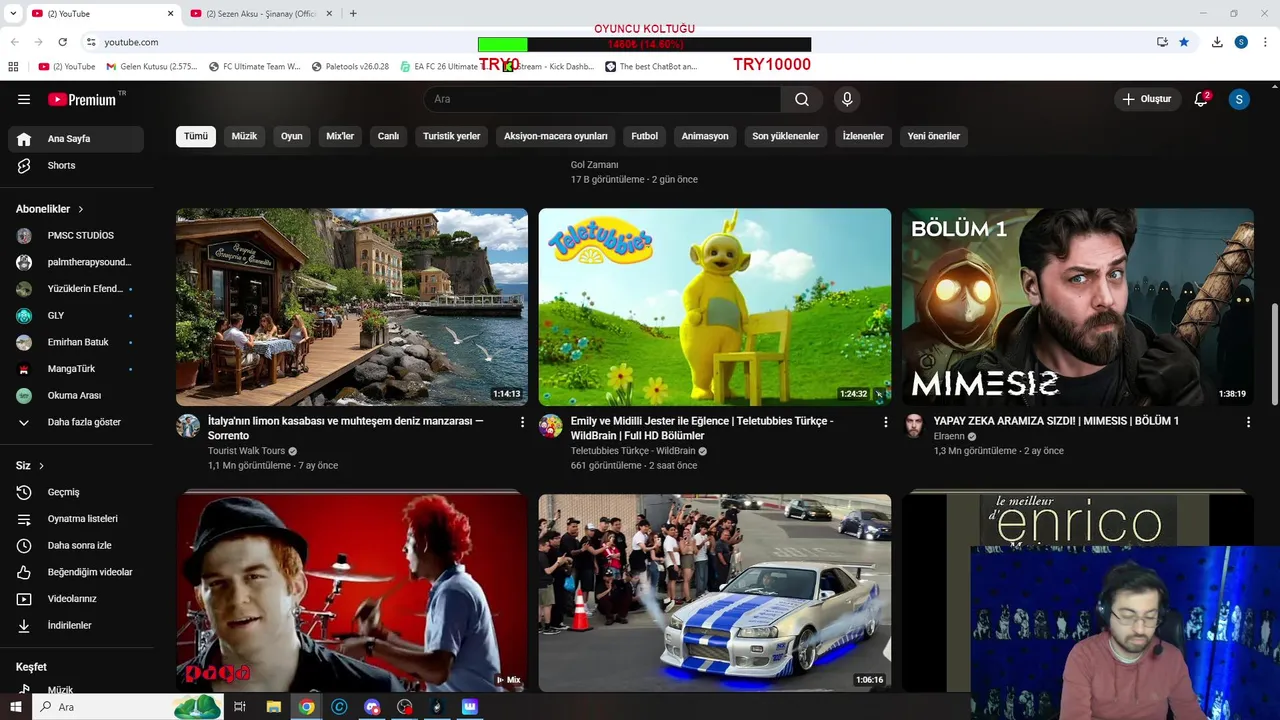Click the Teletubbies video thumbnail
1280x720 pixels.
coord(715,307)
